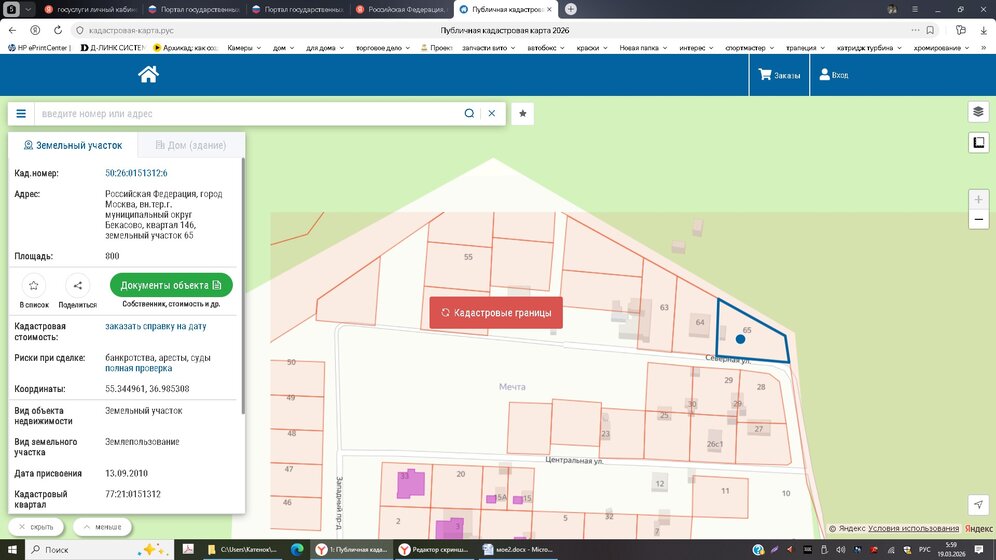Hide the info panel with скрыть

pos(36,527)
